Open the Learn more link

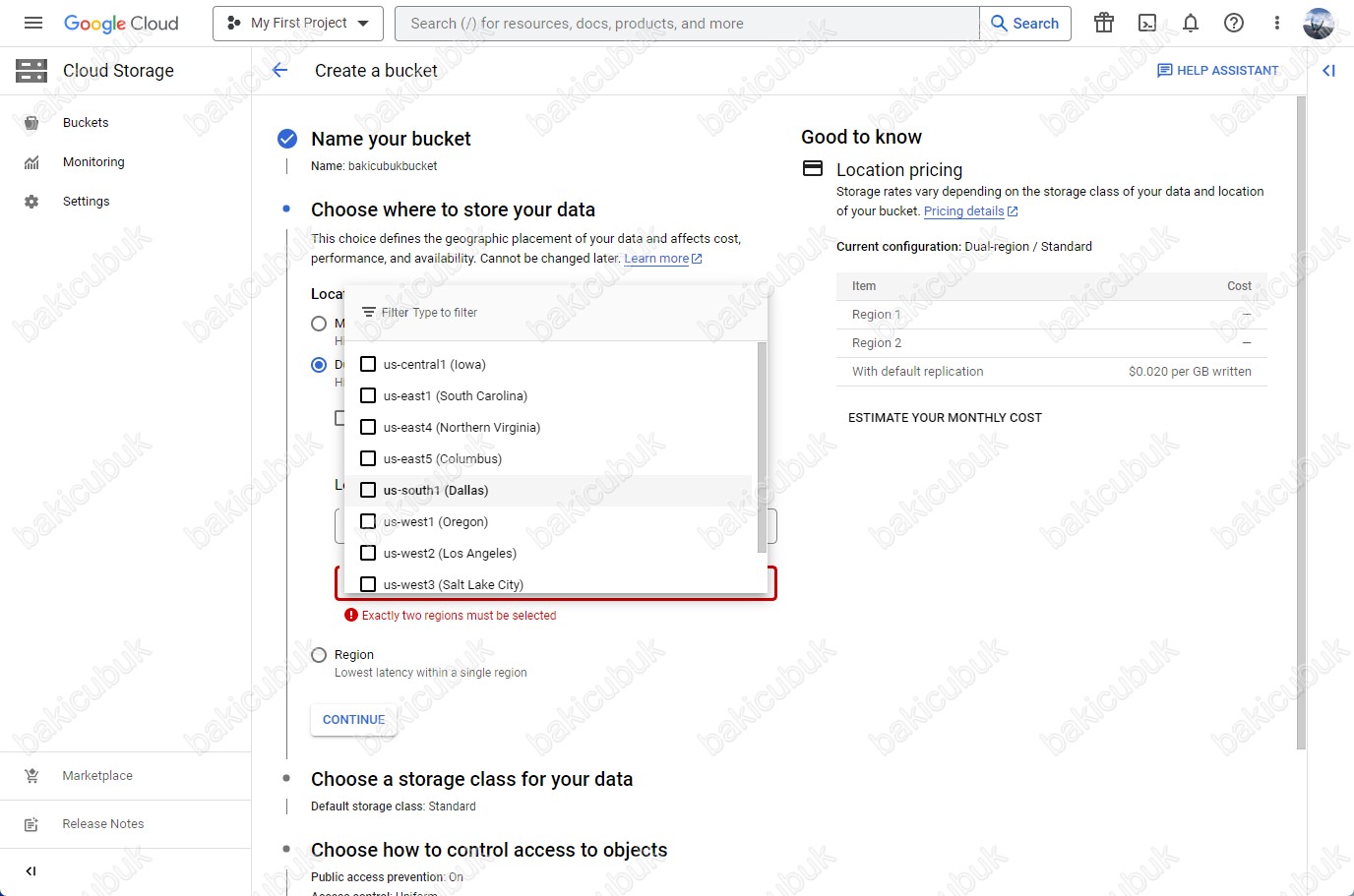click(662, 259)
